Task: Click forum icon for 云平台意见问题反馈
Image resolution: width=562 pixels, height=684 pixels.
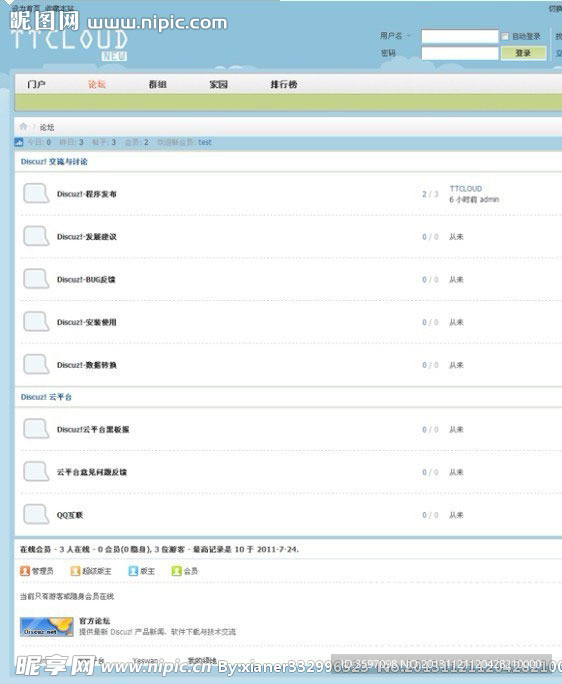Action: coord(36,472)
